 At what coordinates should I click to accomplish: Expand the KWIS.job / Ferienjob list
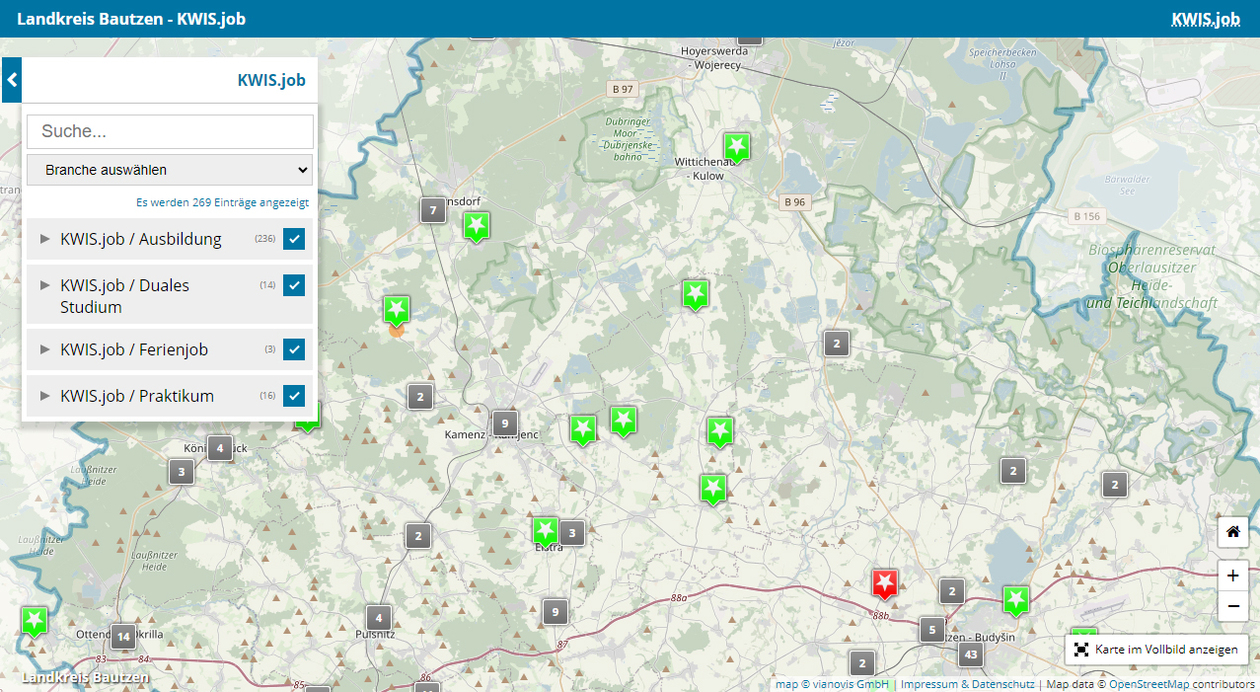click(44, 349)
